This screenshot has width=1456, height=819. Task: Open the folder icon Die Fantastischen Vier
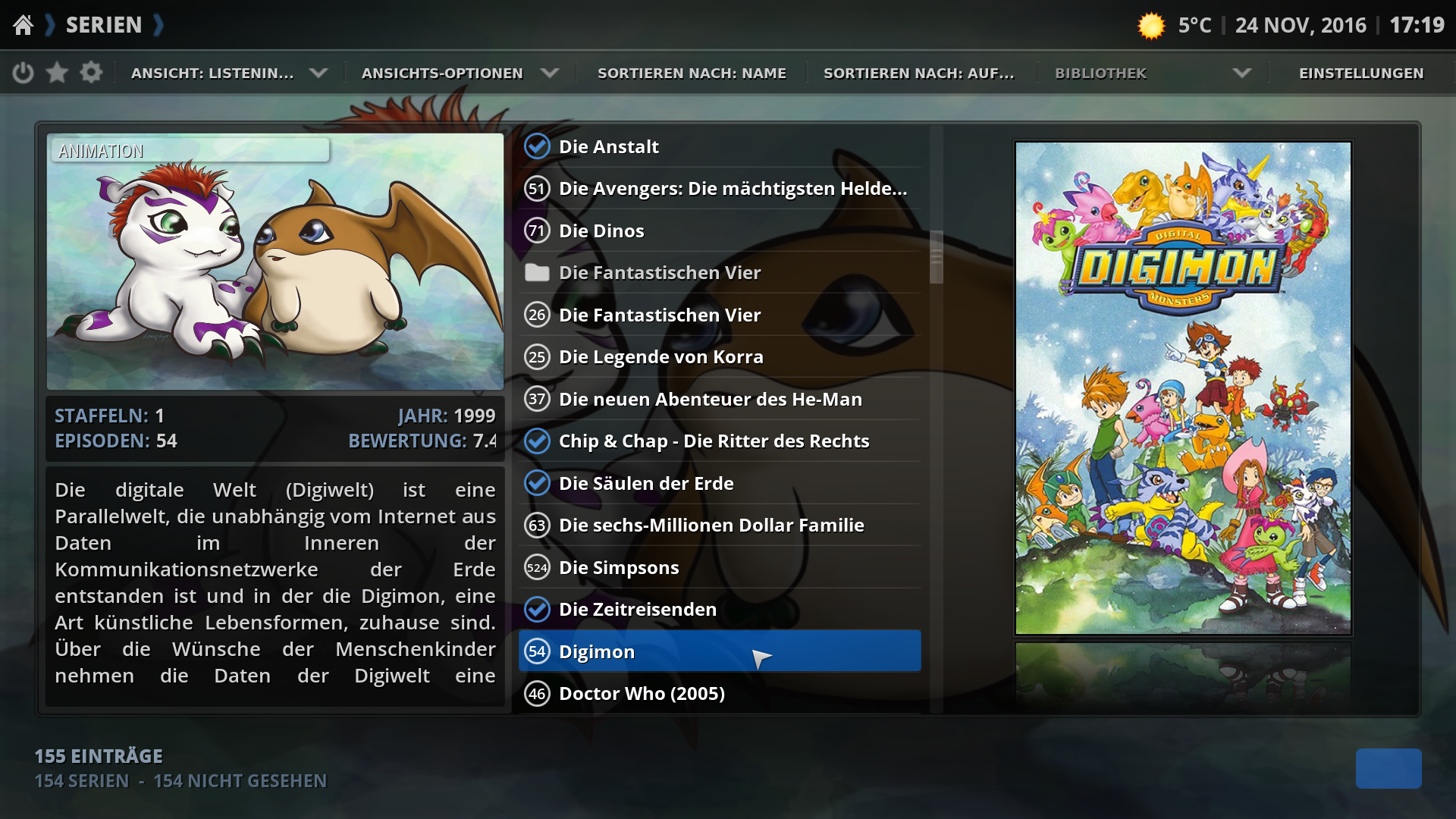[537, 272]
